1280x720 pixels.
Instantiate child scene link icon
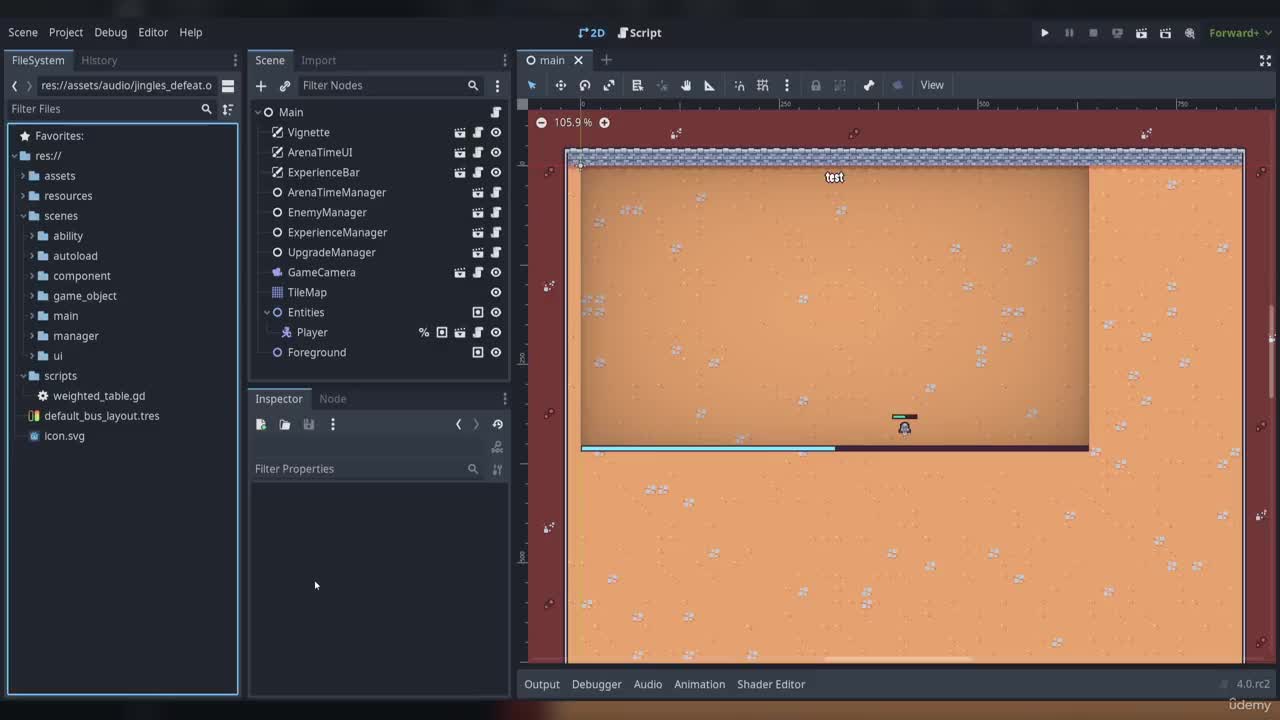coord(285,86)
